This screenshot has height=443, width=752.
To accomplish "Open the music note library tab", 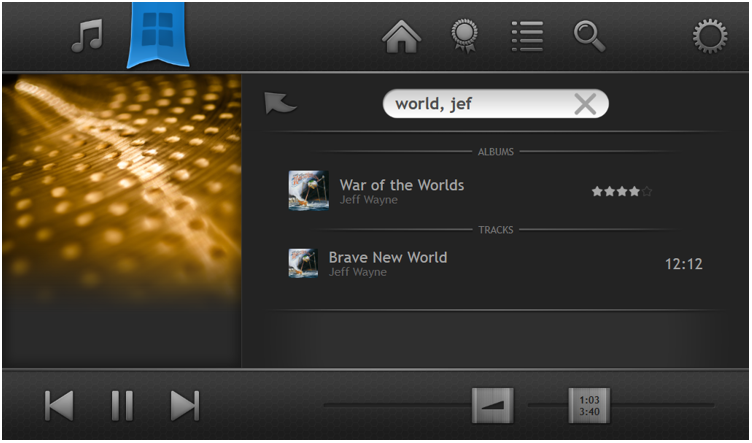I will pyautogui.click(x=88, y=36).
